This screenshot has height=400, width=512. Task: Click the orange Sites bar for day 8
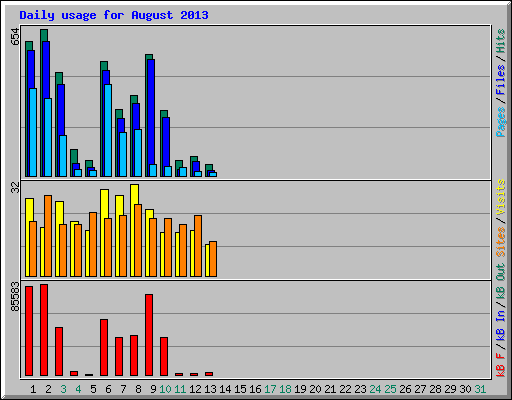click(138, 240)
